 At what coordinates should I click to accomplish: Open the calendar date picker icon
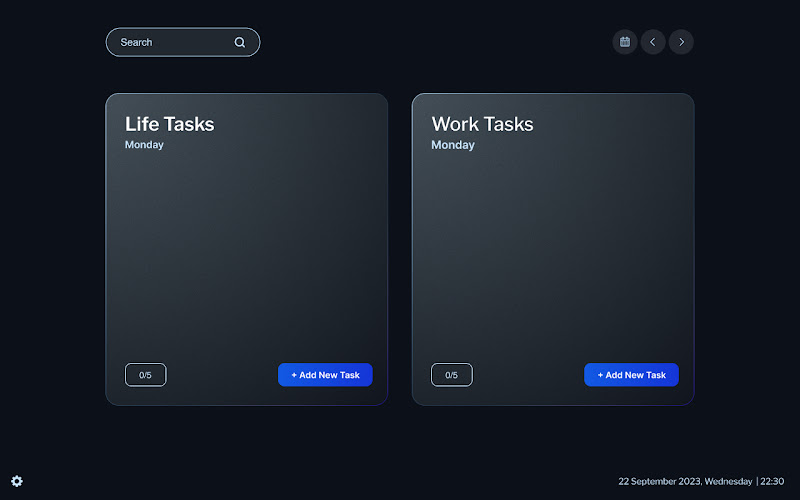click(624, 42)
